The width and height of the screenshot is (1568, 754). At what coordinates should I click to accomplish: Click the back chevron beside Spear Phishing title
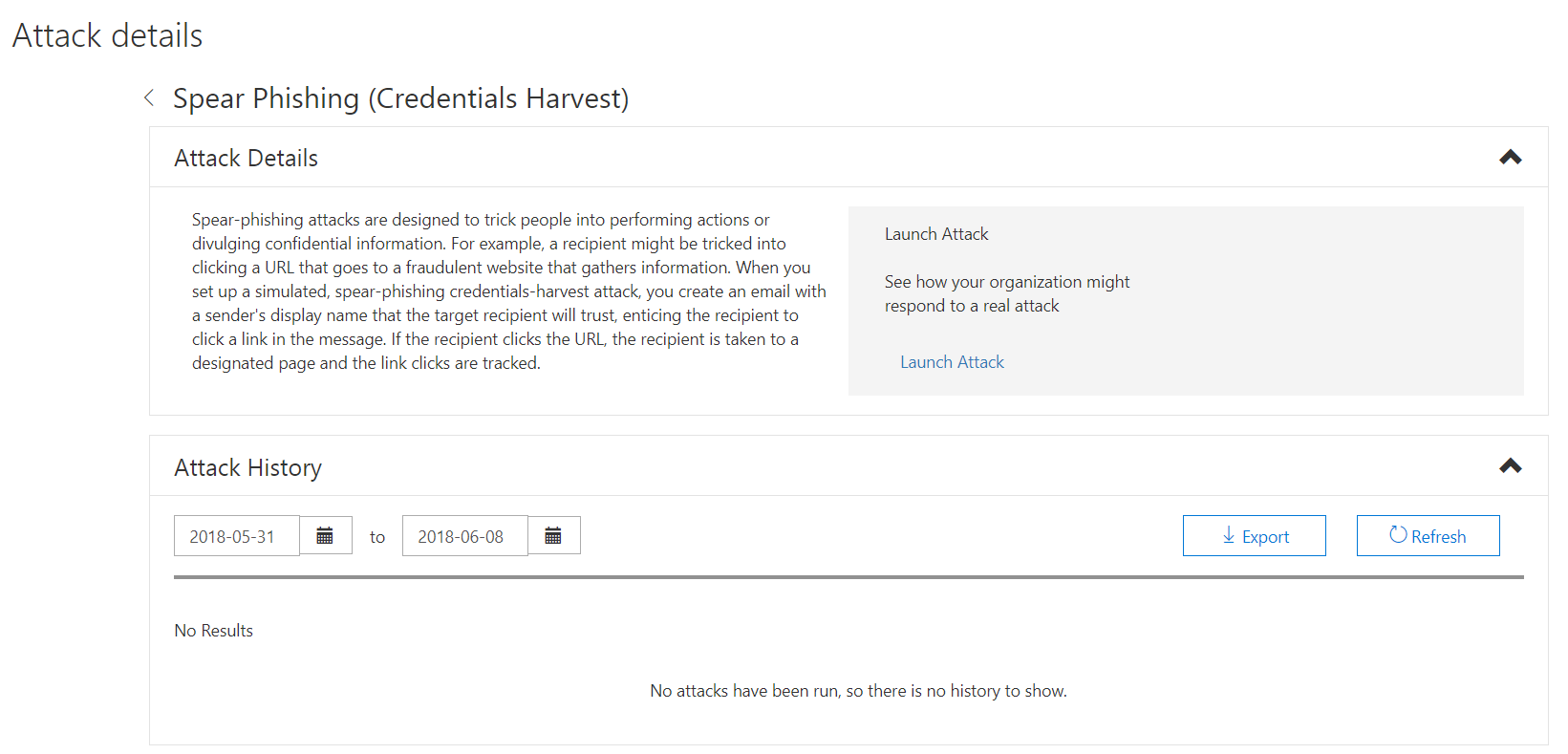point(149,97)
